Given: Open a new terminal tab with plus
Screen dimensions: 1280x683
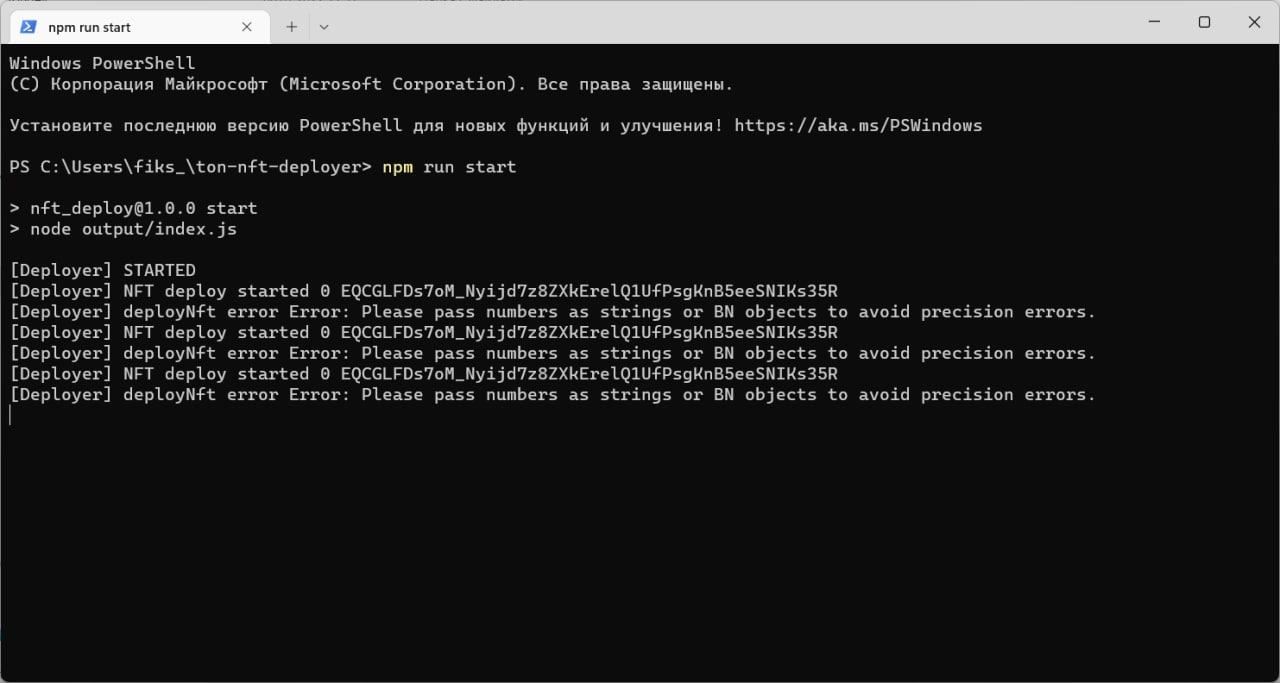Looking at the screenshot, I should pos(292,27).
